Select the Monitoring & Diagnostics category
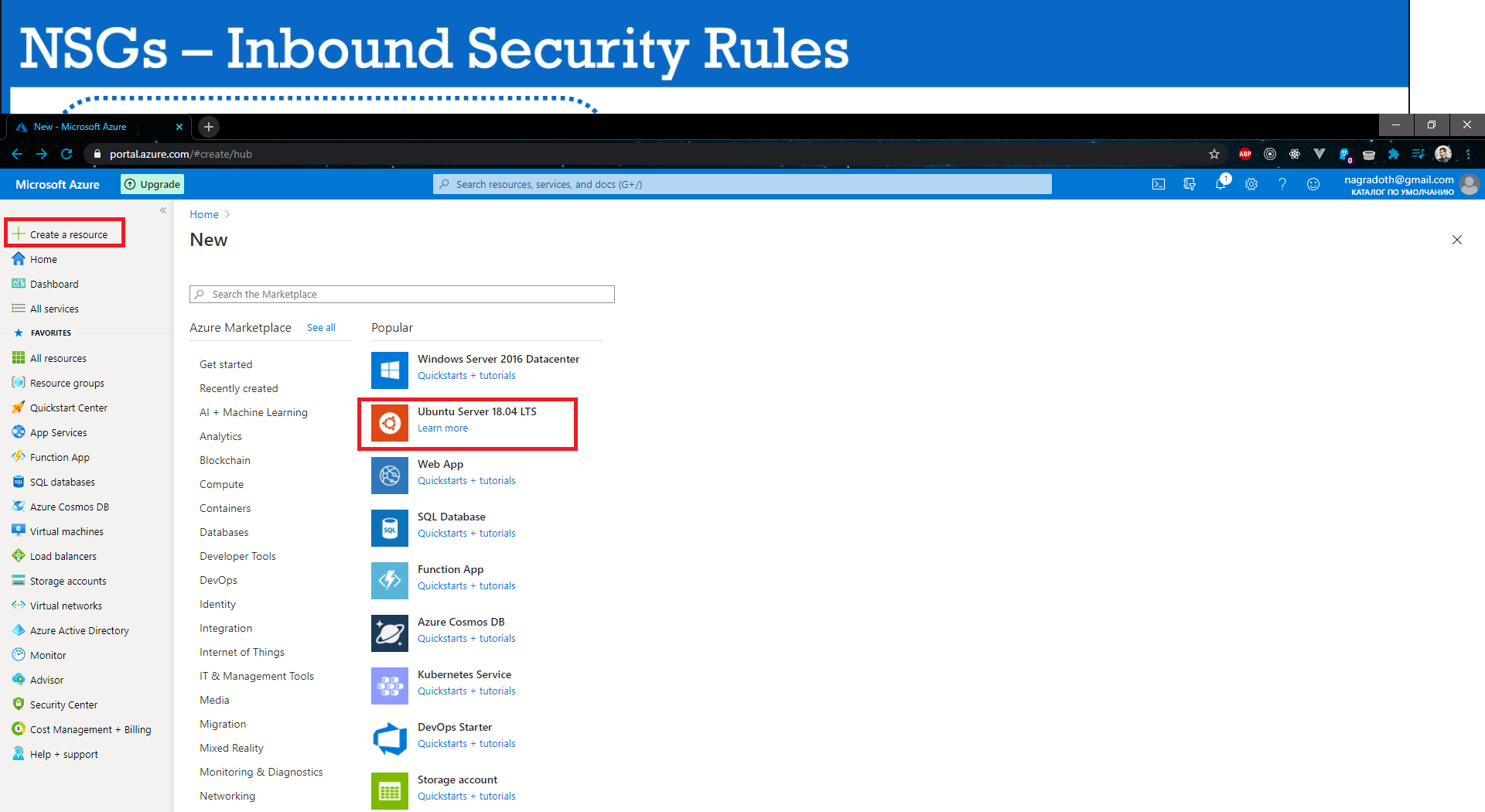 (261, 772)
